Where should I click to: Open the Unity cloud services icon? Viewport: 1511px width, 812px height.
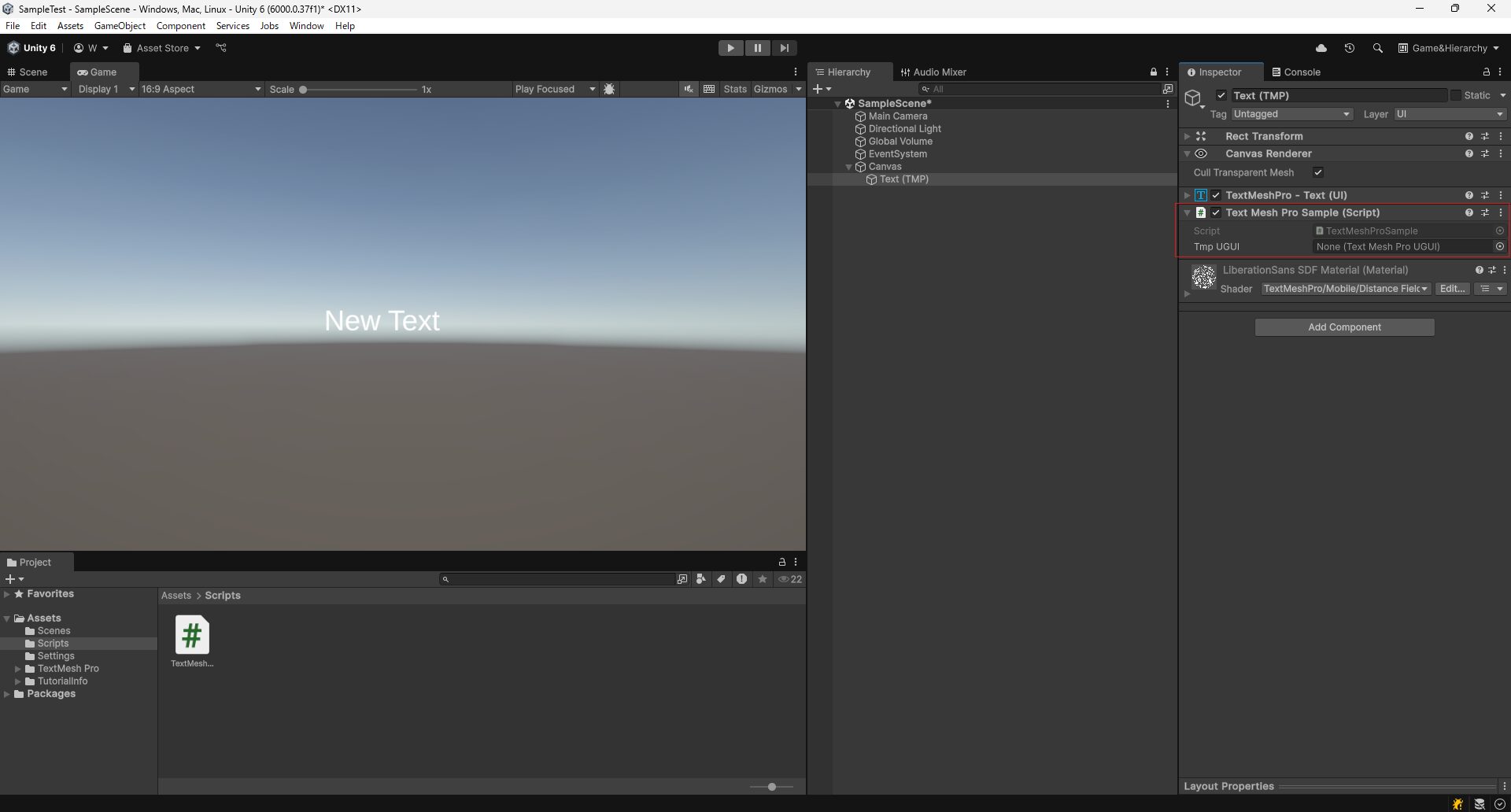pos(1321,48)
